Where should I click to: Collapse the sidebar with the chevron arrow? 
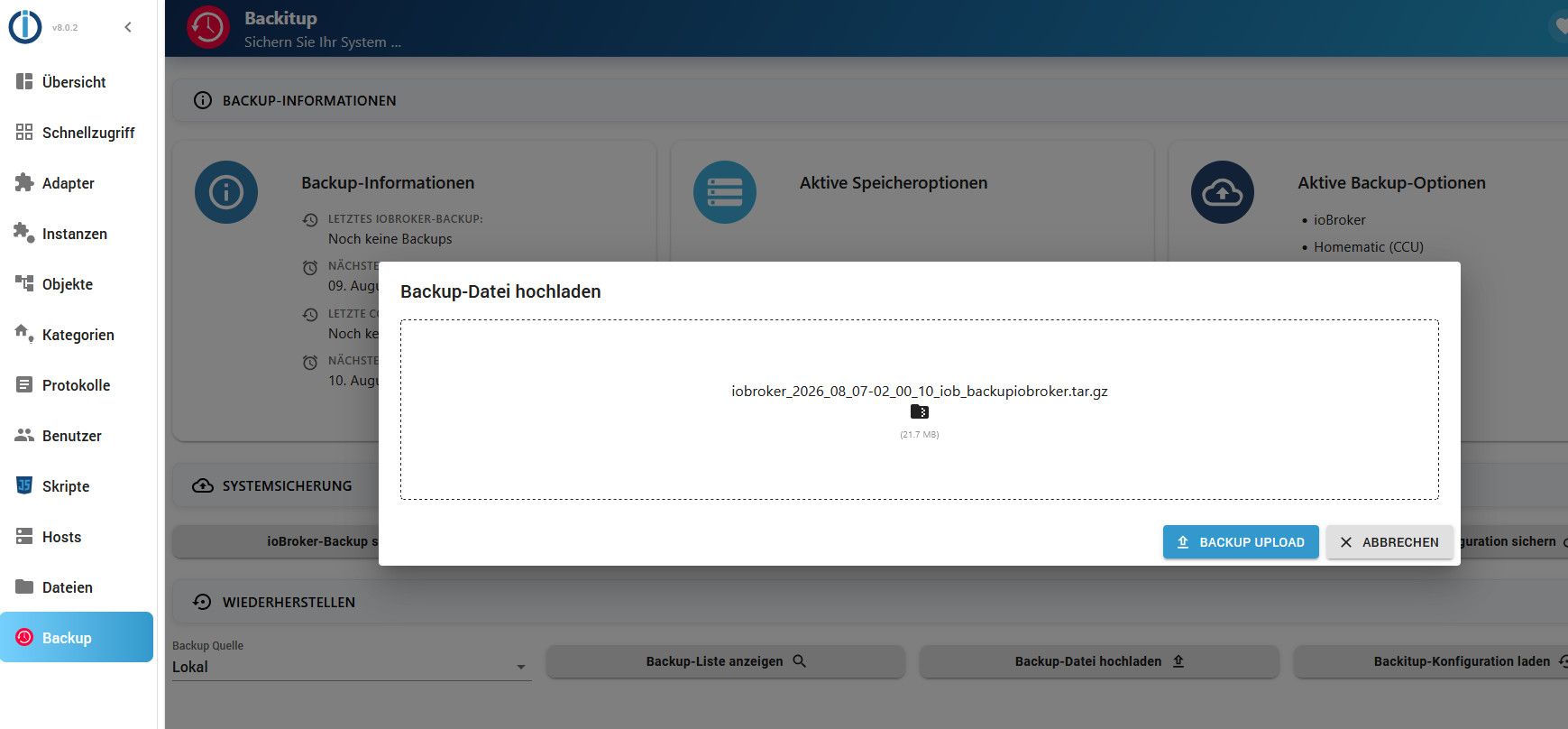[128, 27]
